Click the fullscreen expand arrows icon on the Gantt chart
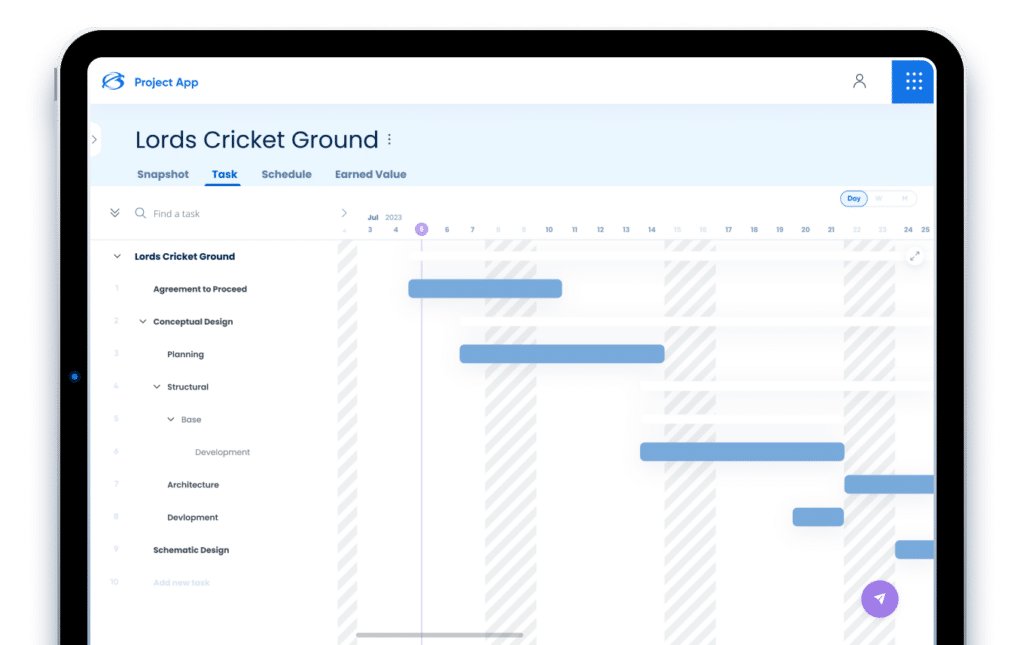Image resolution: width=1024 pixels, height=645 pixels. [915, 257]
